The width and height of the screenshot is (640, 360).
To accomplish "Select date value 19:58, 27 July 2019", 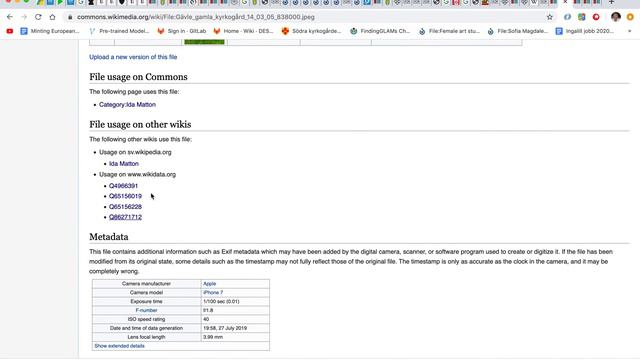I will click(225, 328).
